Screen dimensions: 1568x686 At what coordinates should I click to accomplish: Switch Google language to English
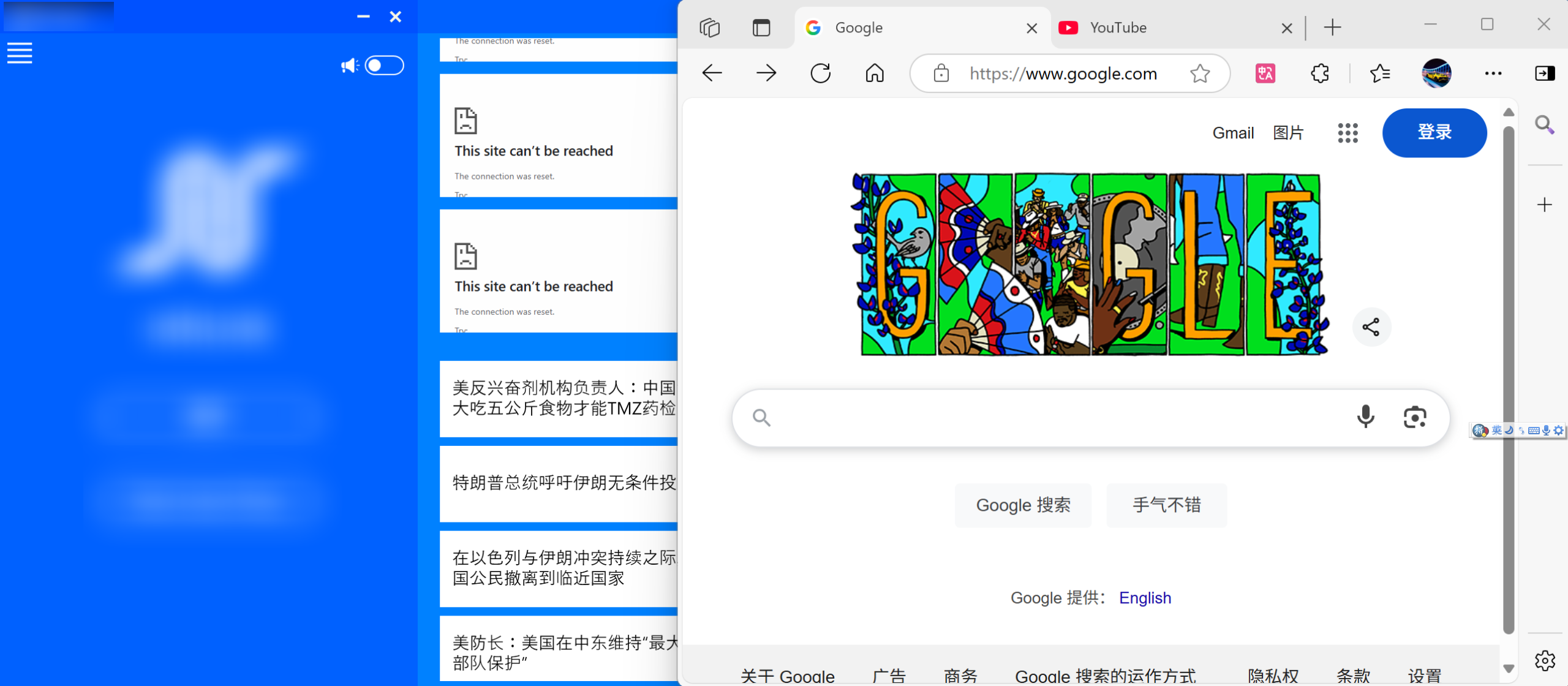(1145, 598)
